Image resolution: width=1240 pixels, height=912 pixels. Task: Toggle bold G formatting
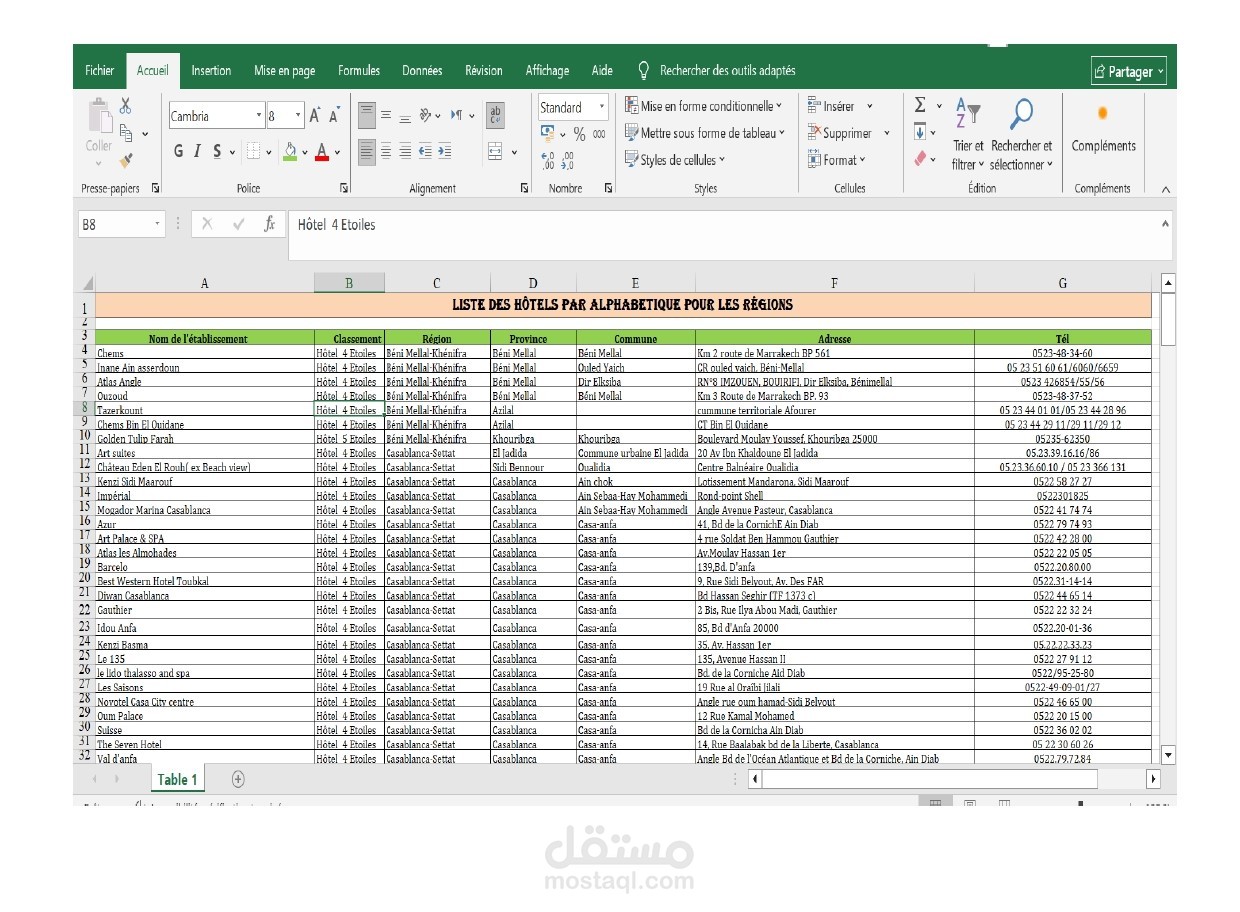coord(179,151)
